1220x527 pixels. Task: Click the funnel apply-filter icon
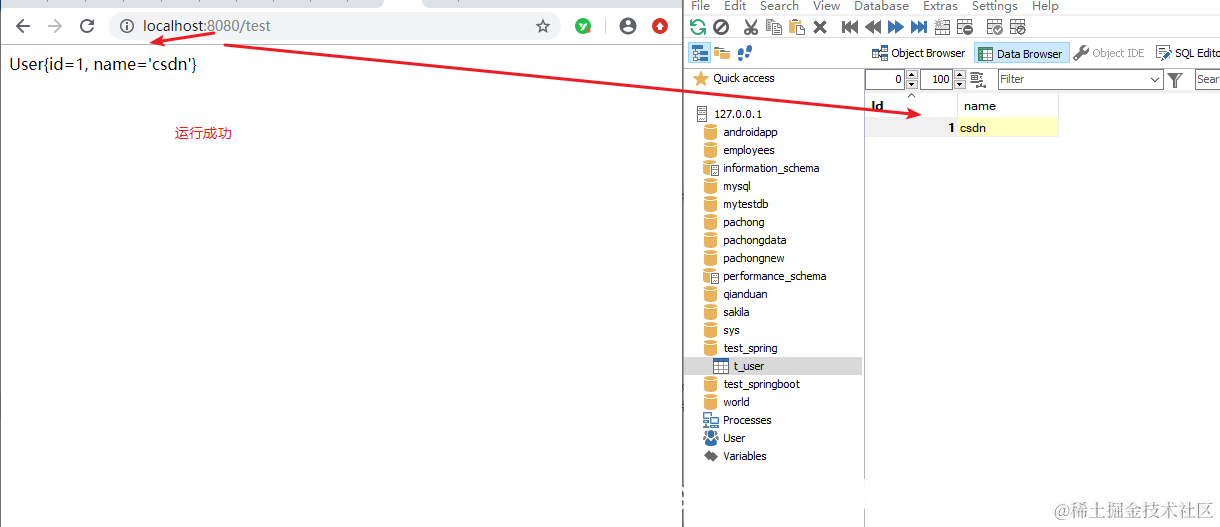point(1176,79)
